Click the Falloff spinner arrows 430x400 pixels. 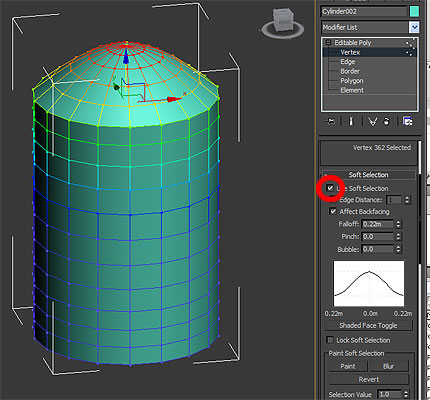pos(398,224)
